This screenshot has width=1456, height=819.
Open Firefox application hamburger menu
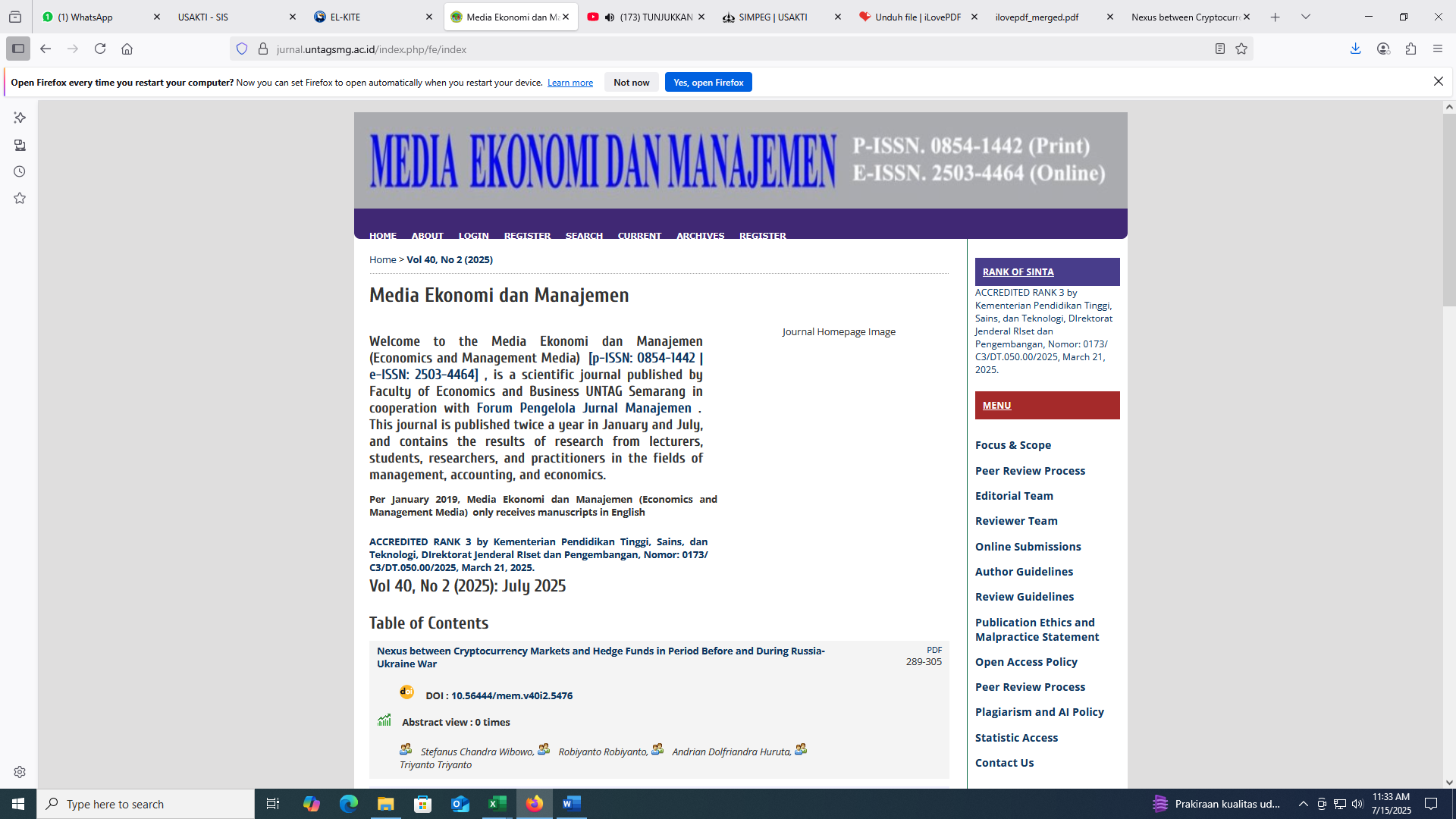1438,49
